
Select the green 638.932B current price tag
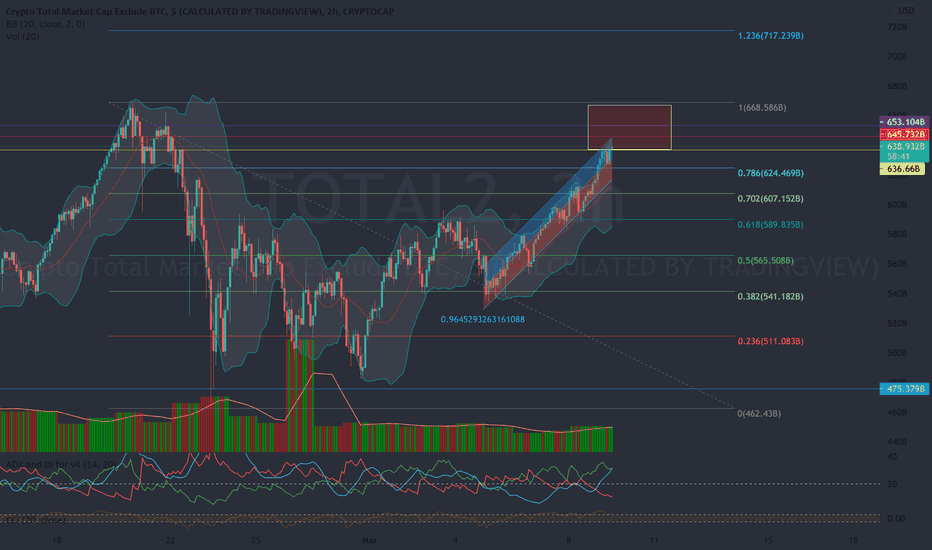904,146
